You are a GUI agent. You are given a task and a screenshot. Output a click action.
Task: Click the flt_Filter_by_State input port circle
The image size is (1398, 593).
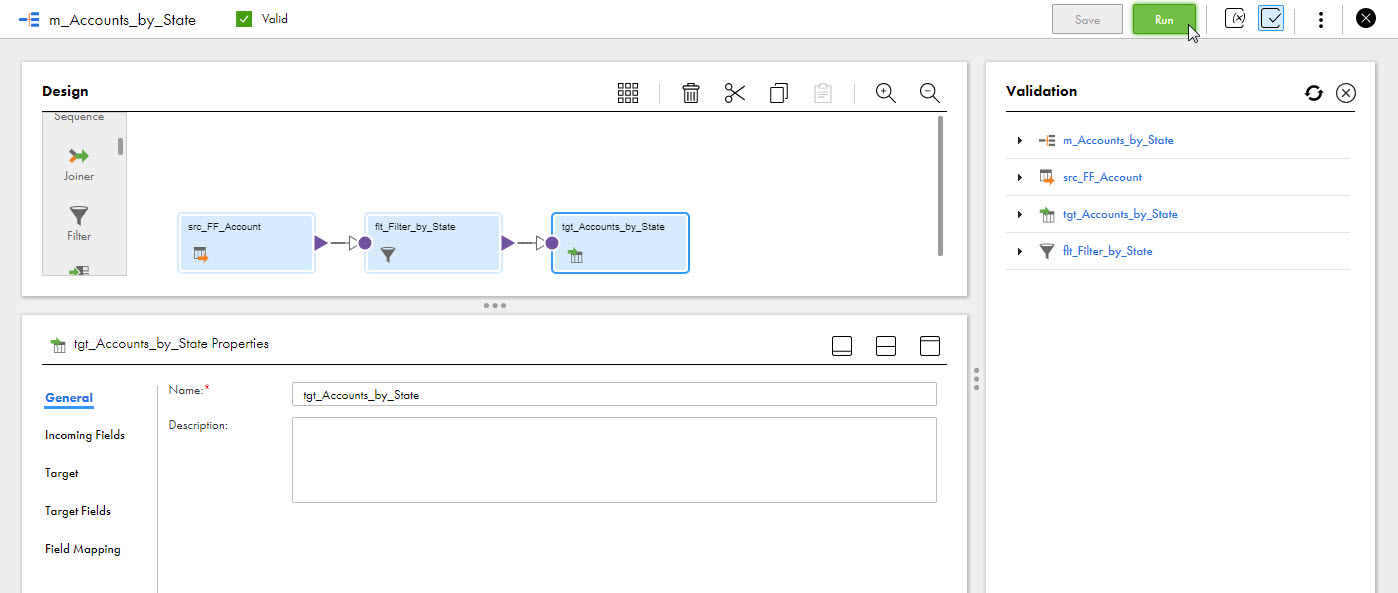coord(365,243)
